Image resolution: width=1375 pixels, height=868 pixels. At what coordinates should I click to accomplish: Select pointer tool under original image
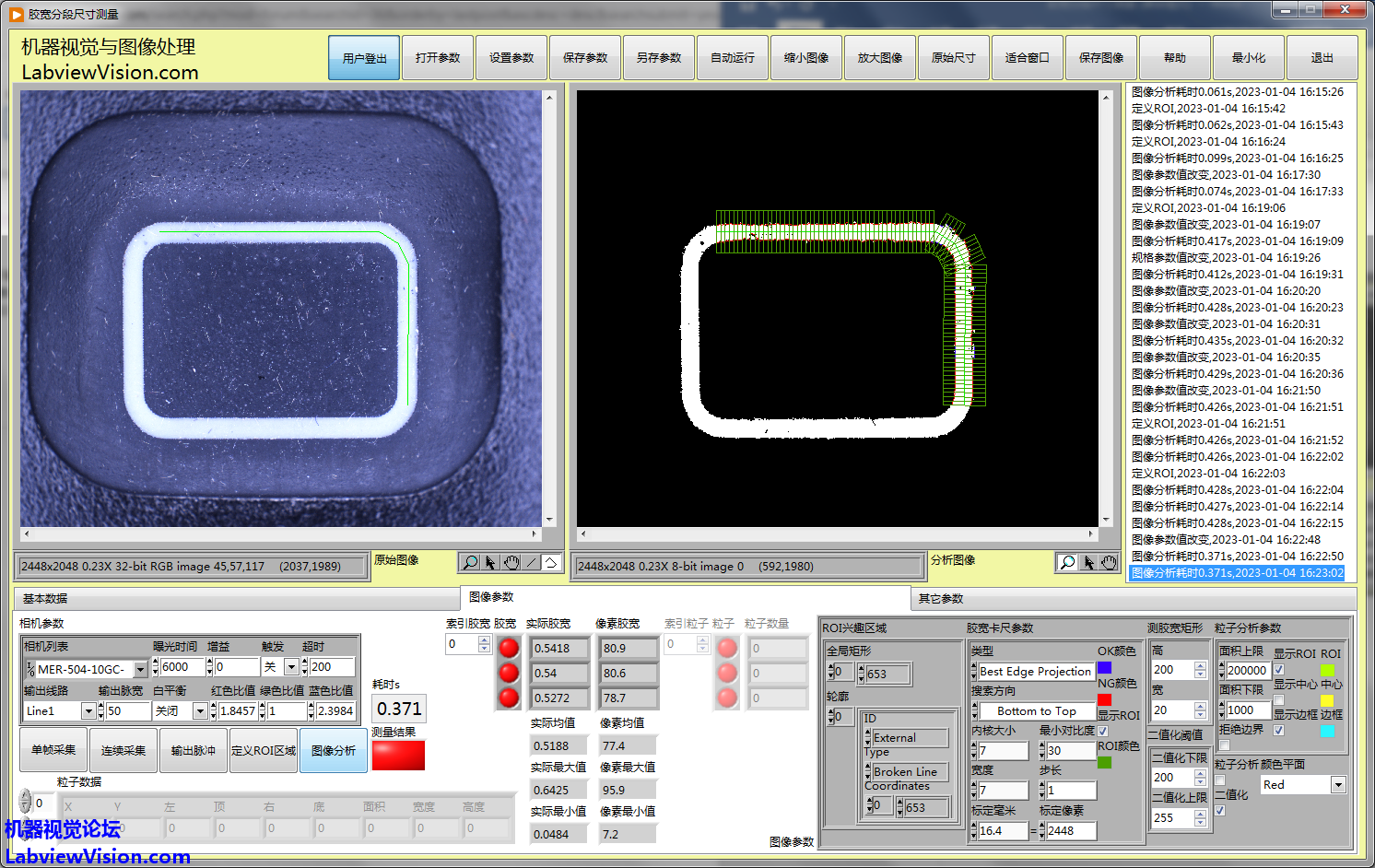point(490,562)
